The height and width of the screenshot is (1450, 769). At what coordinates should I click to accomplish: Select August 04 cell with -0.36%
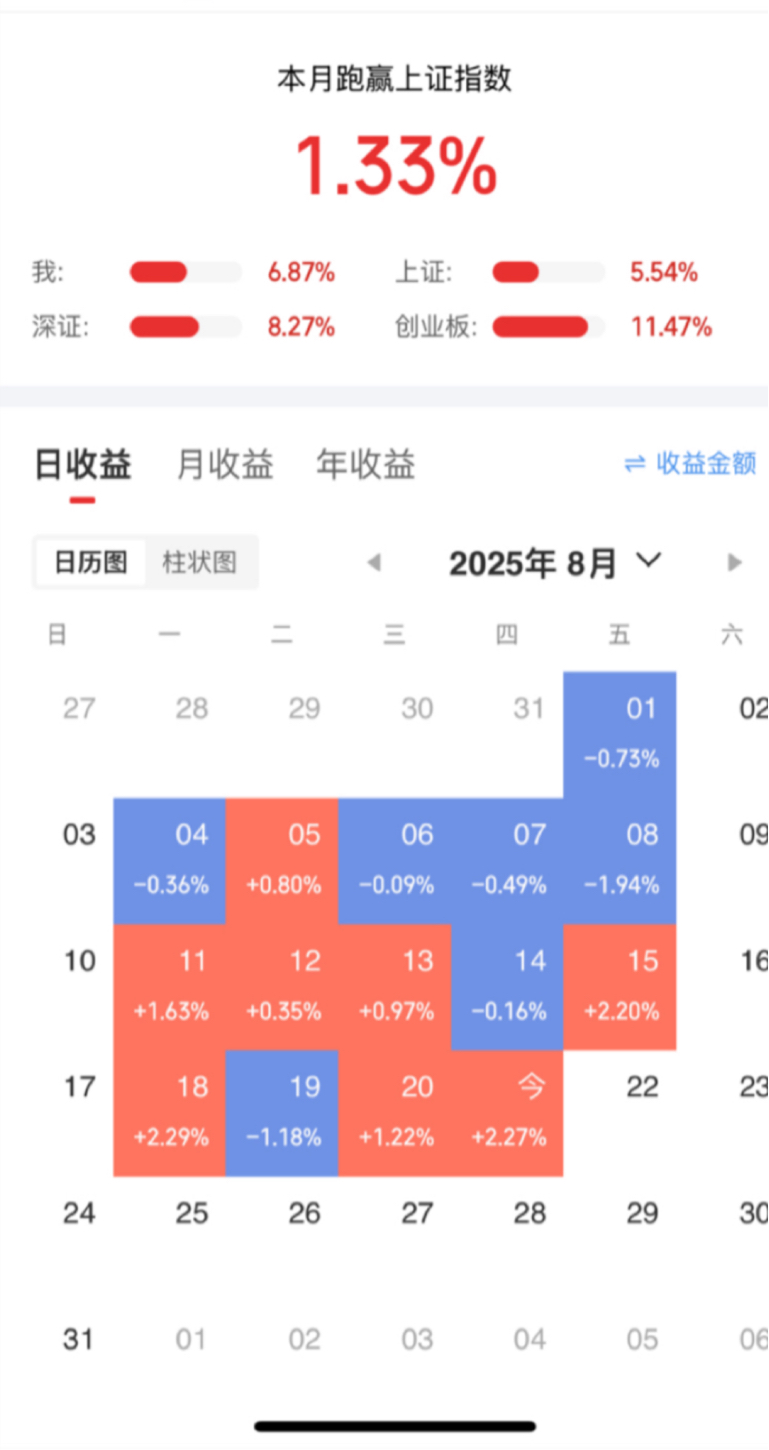(x=170, y=861)
